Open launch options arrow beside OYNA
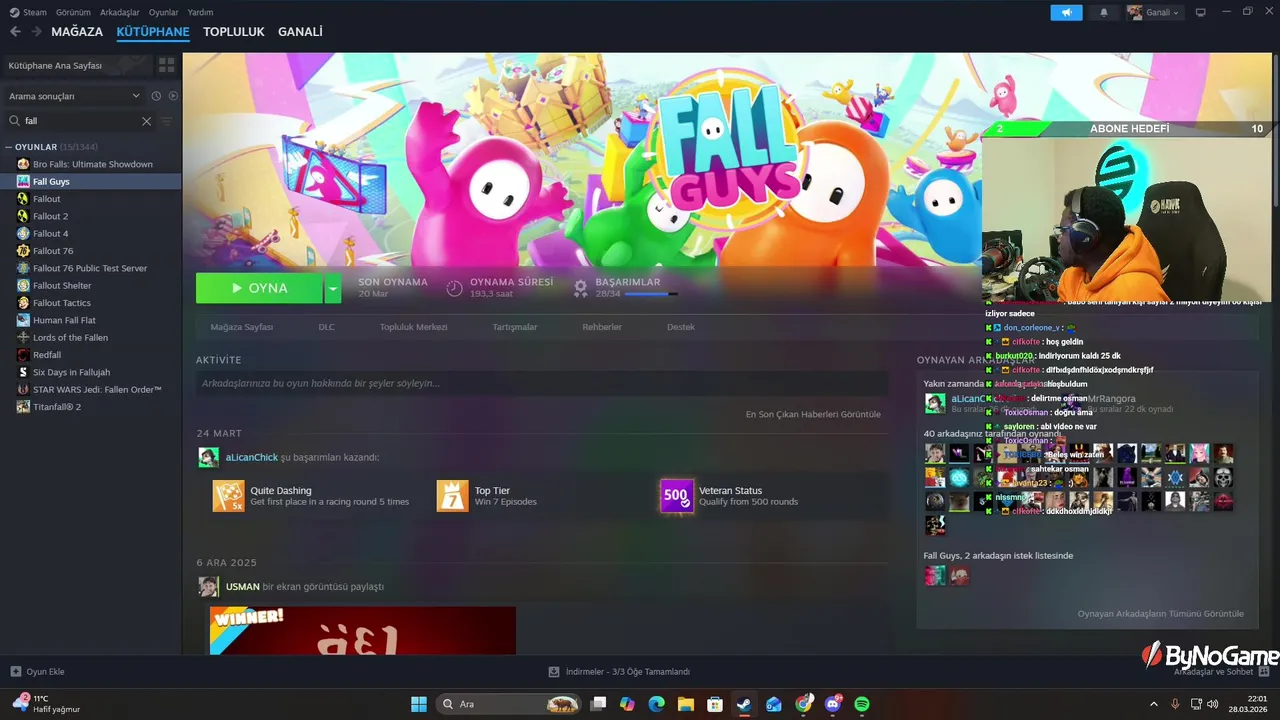Screen dimensions: 1280x720 [333, 288]
